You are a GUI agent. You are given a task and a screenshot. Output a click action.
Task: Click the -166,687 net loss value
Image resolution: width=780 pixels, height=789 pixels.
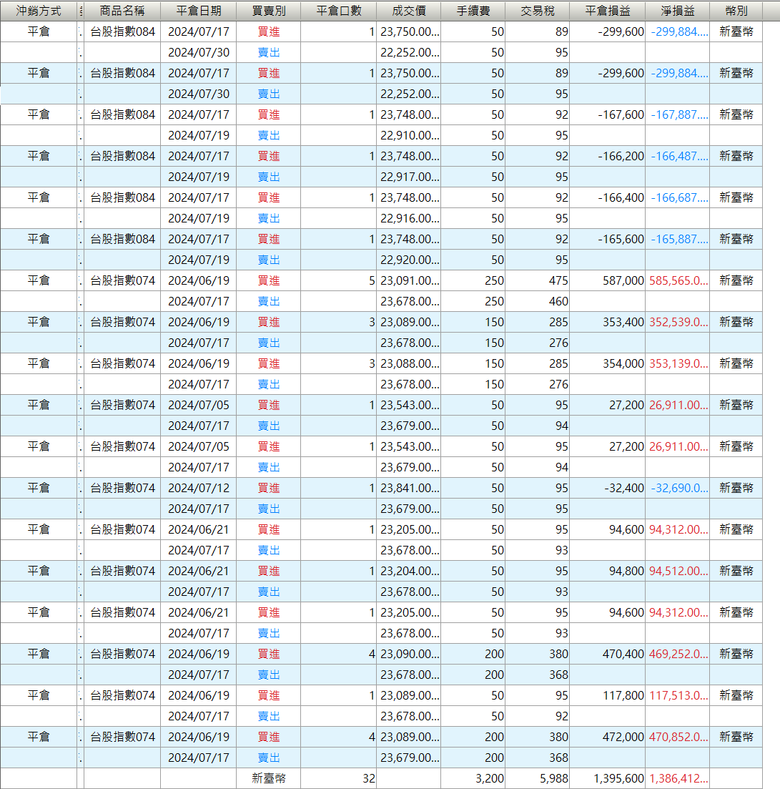[679, 198]
